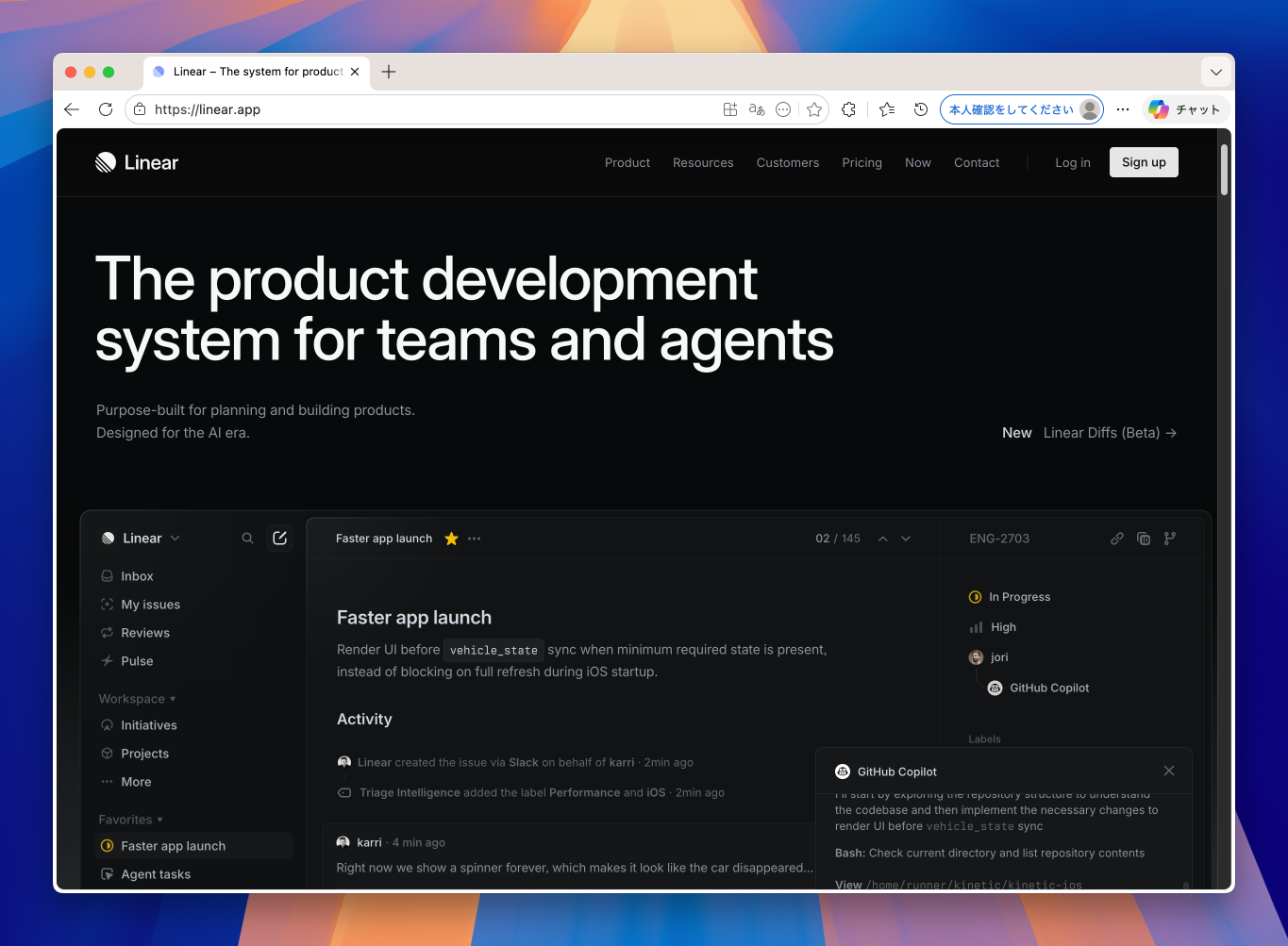Click the karri comment author name
Viewport: 1288px width, 946px height.
tap(369, 842)
